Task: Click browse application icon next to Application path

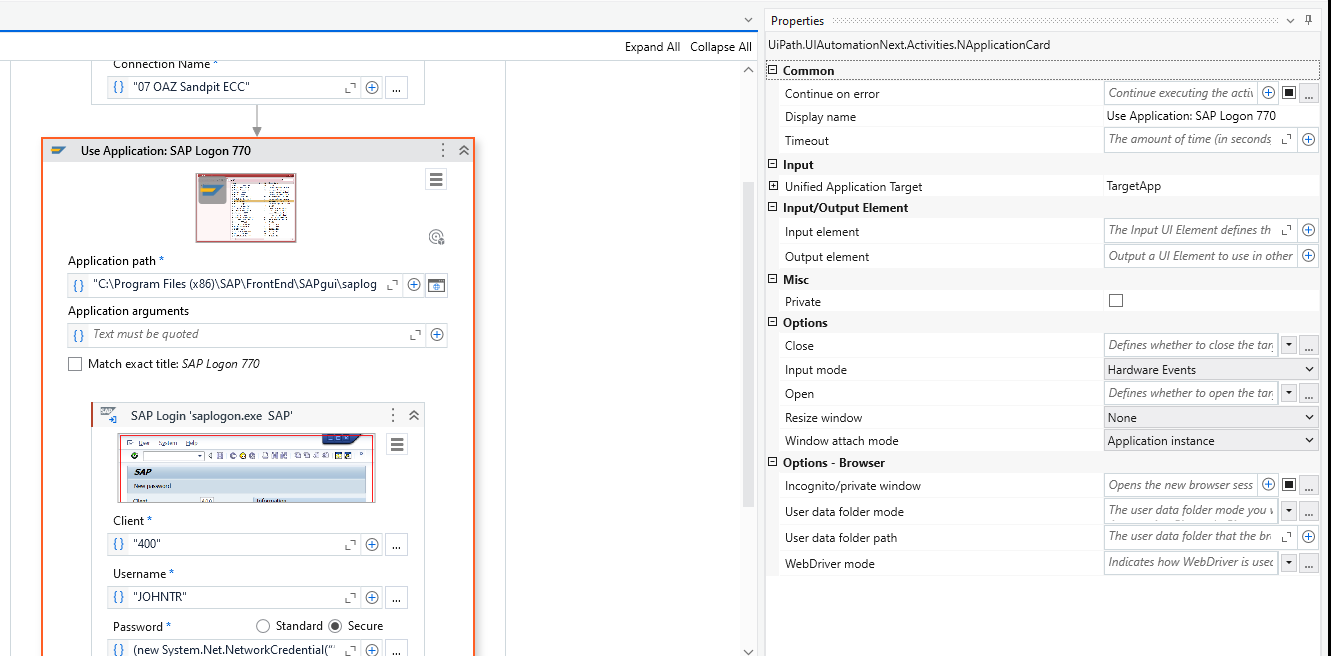Action: tap(436, 285)
